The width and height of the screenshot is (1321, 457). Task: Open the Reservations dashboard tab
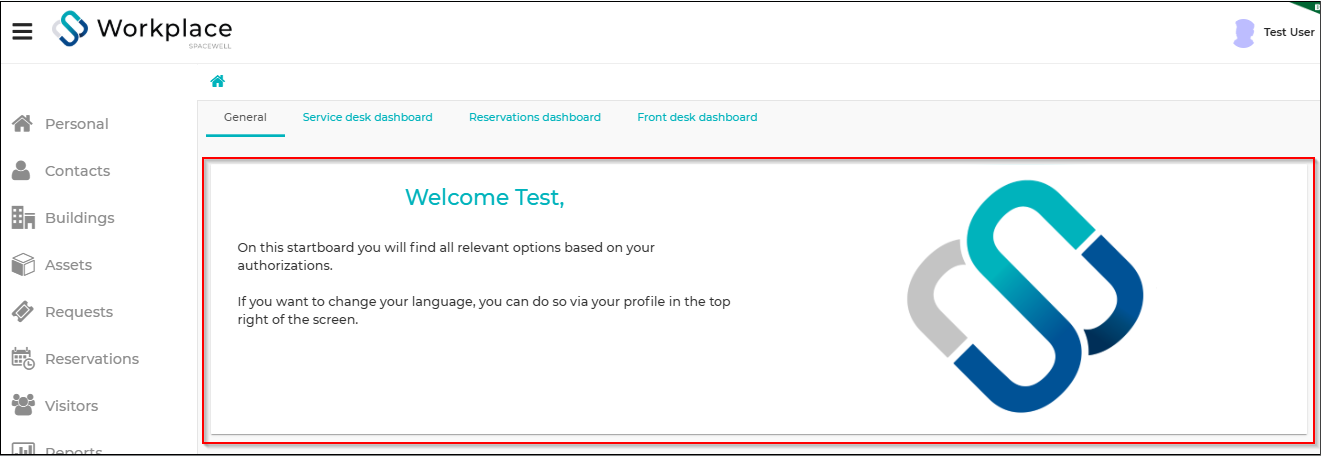pyautogui.click(x=535, y=117)
